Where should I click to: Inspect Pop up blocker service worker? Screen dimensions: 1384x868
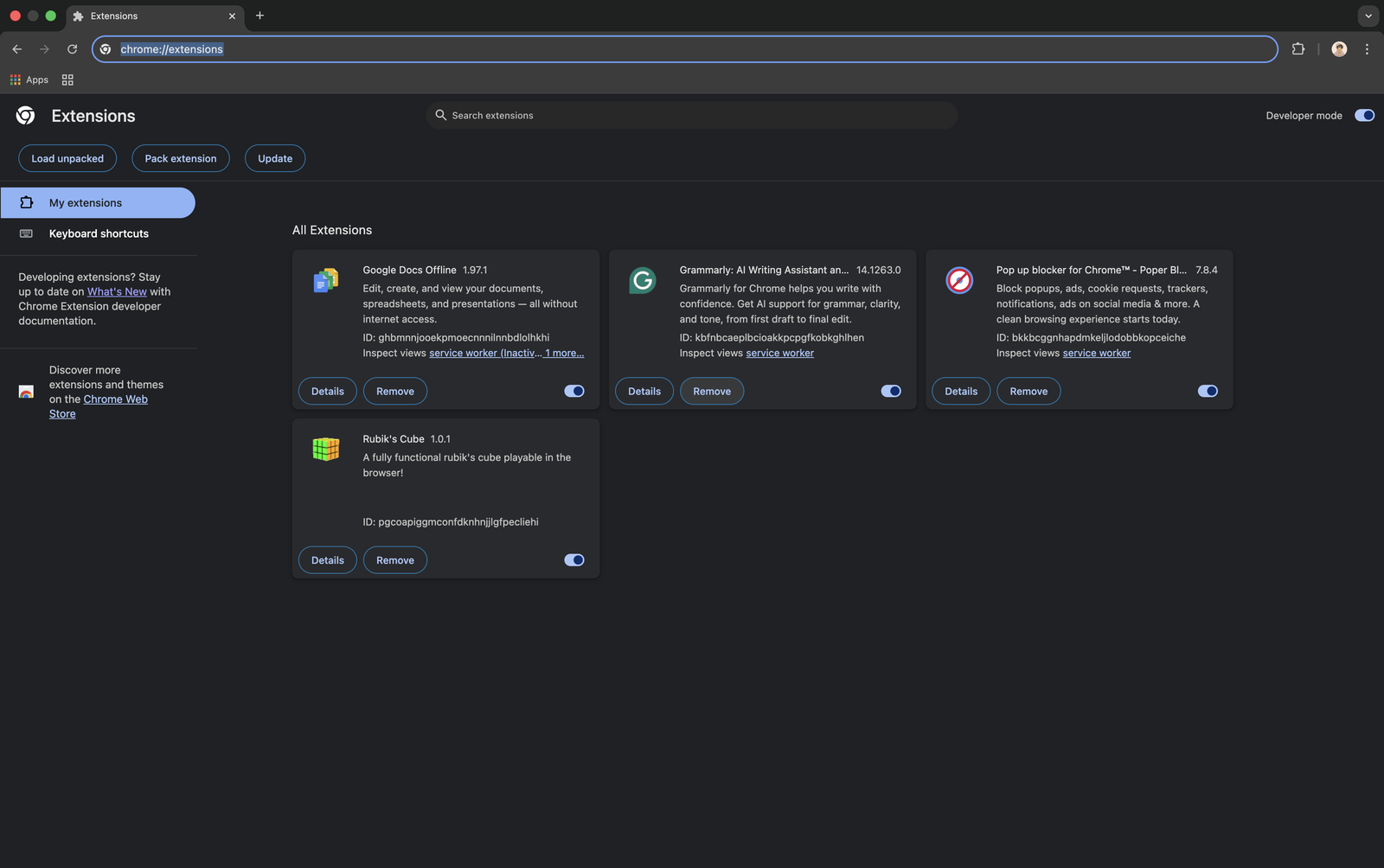pos(1096,353)
